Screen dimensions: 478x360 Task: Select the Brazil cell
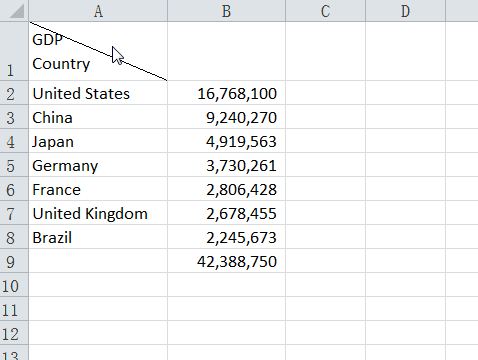point(98,237)
